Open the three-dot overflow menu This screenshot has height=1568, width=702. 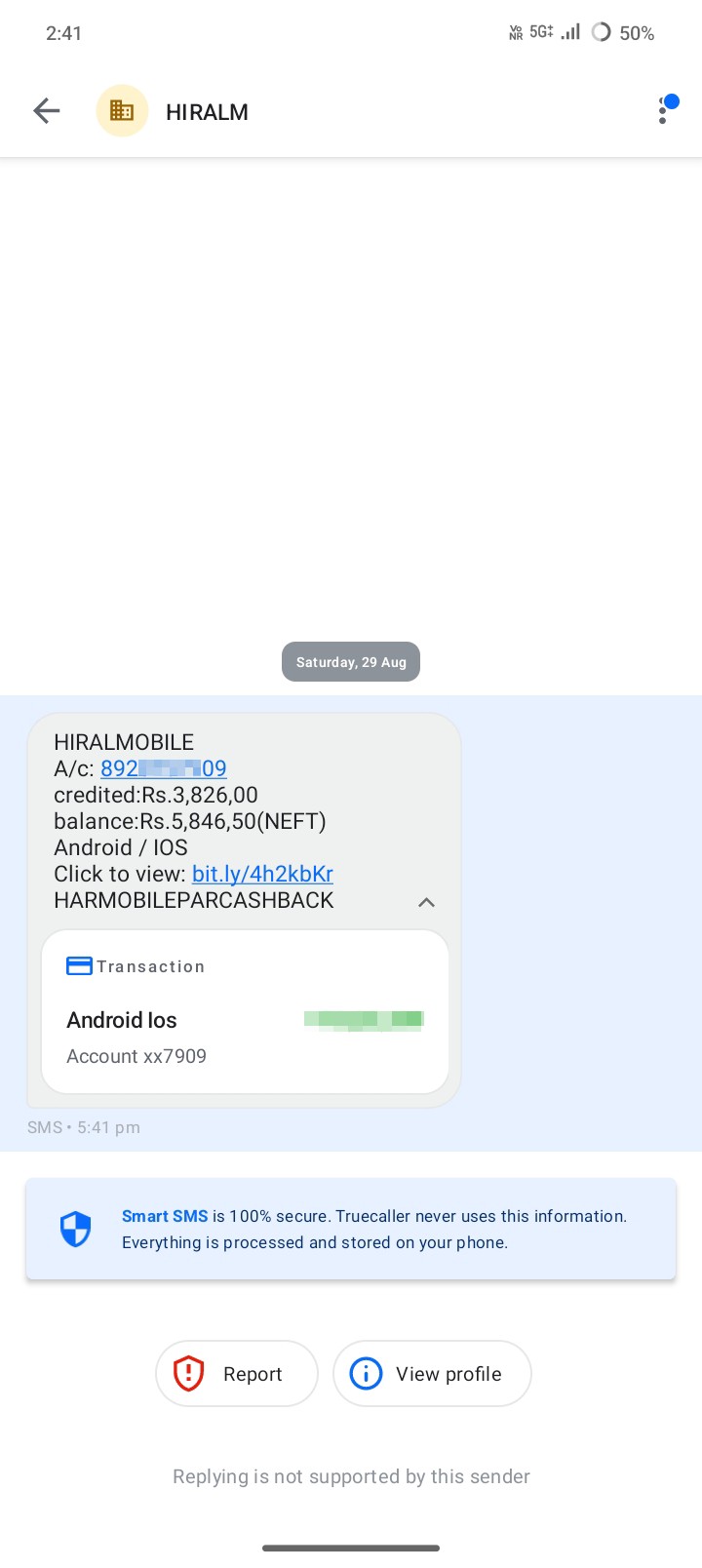click(663, 110)
